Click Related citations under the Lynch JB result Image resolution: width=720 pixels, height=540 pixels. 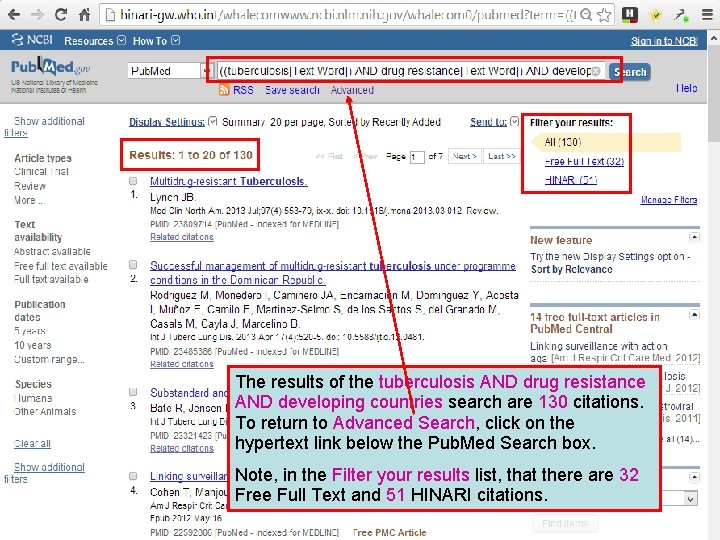point(182,237)
